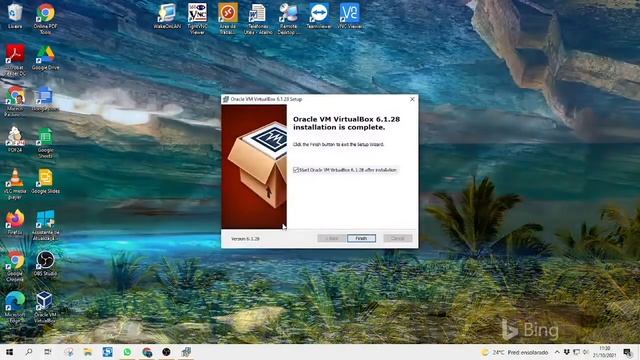Select the Google Slides desktop shortcut
Viewport: 640px width, 360px height.
(45, 182)
